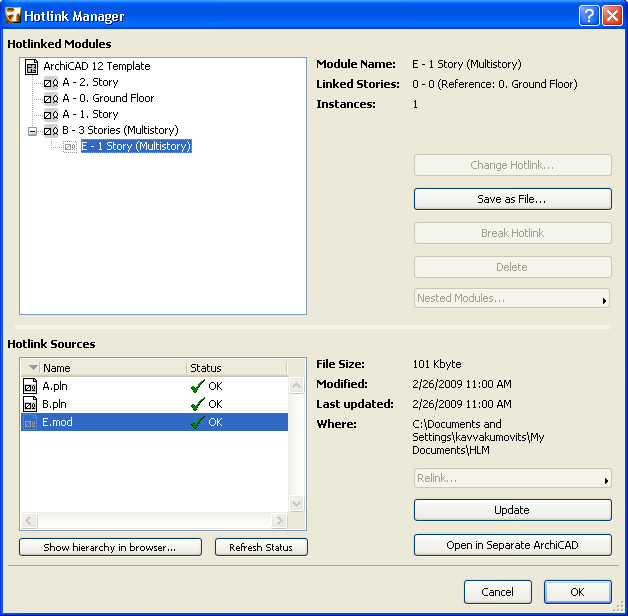Click the sources list scroll down arrow
This screenshot has height=616, width=628.
296,503
